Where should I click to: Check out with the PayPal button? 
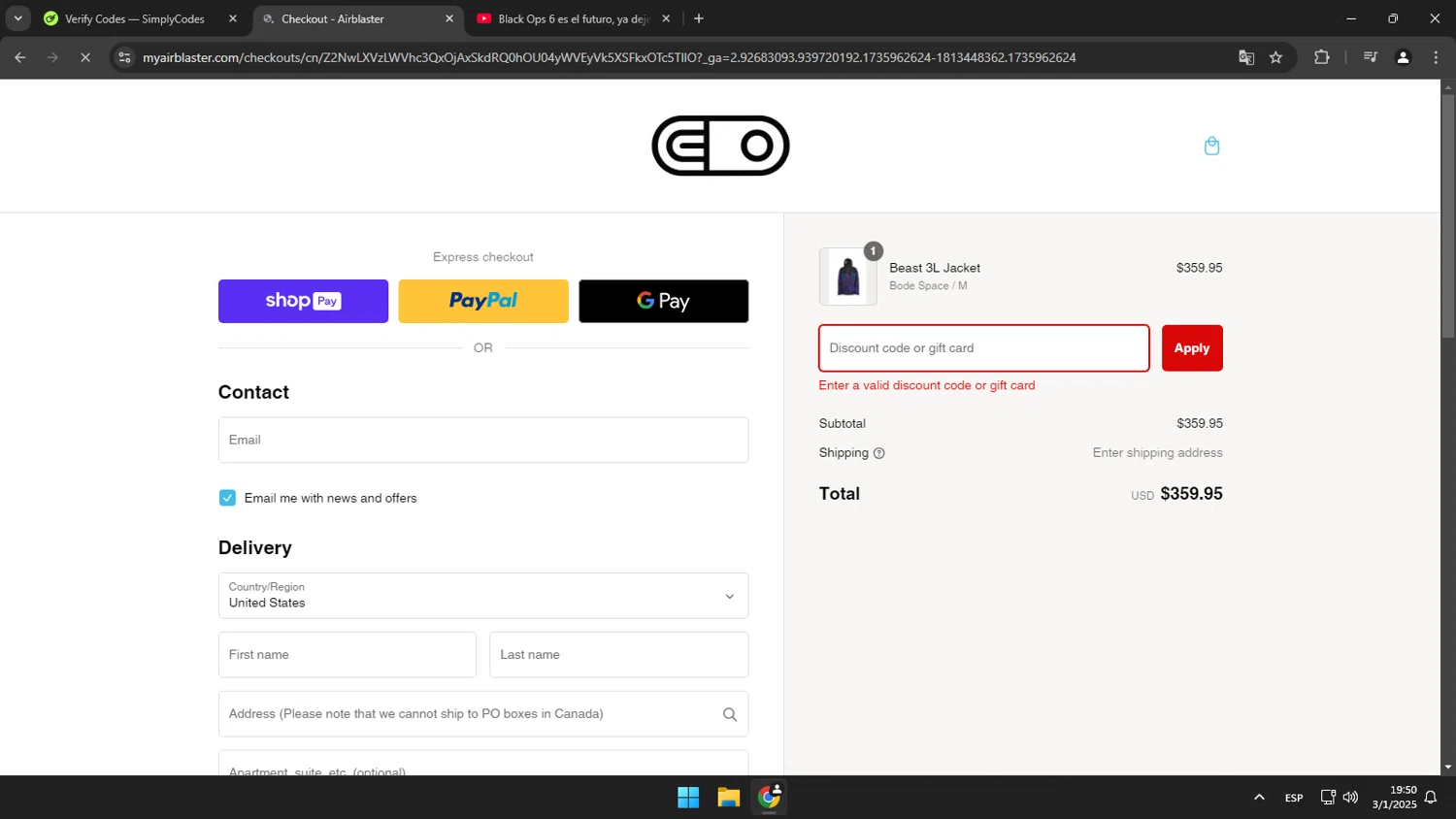(x=483, y=301)
